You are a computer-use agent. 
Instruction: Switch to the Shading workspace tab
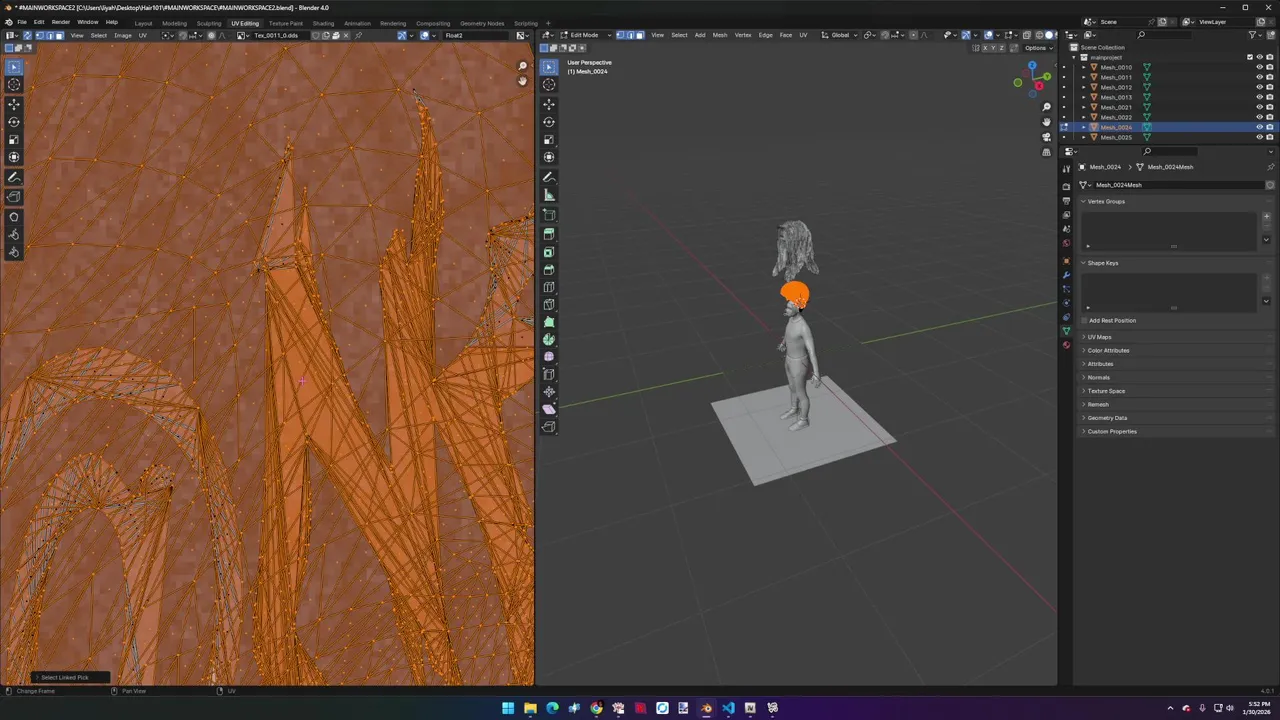(x=323, y=23)
